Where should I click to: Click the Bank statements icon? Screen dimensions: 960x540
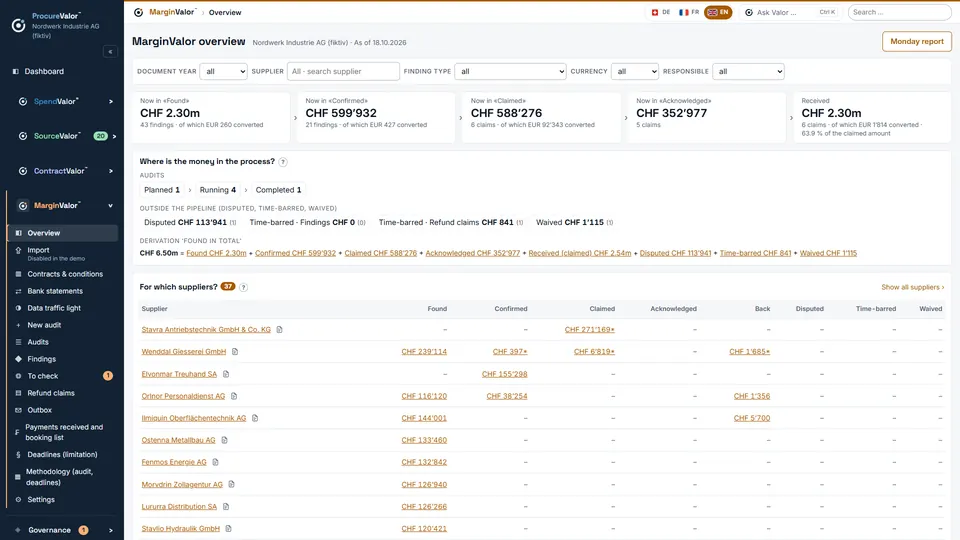[x=18, y=291]
